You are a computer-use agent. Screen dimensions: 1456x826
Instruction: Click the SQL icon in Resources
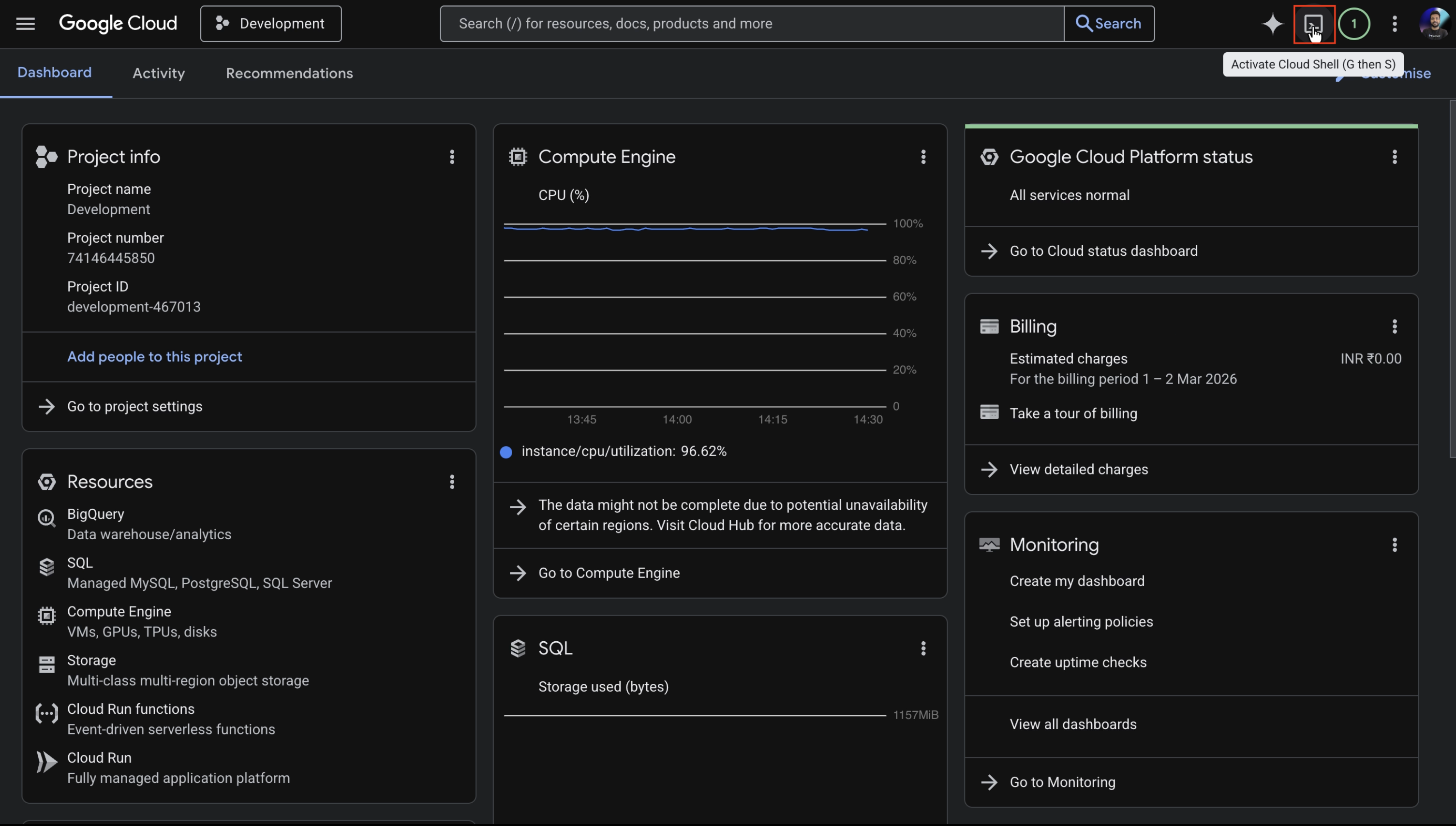click(x=46, y=567)
